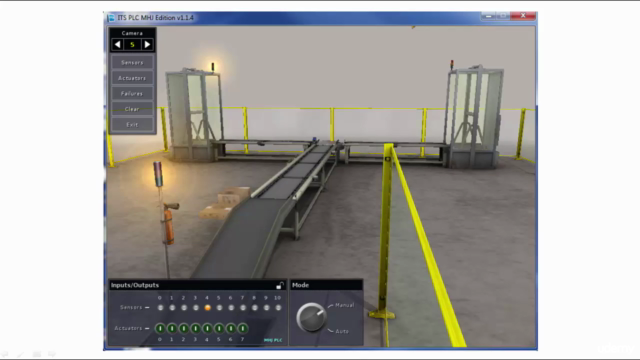The width and height of the screenshot is (640, 360).
Task: Click the Sensors row label in I/O panel
Action: (x=131, y=307)
